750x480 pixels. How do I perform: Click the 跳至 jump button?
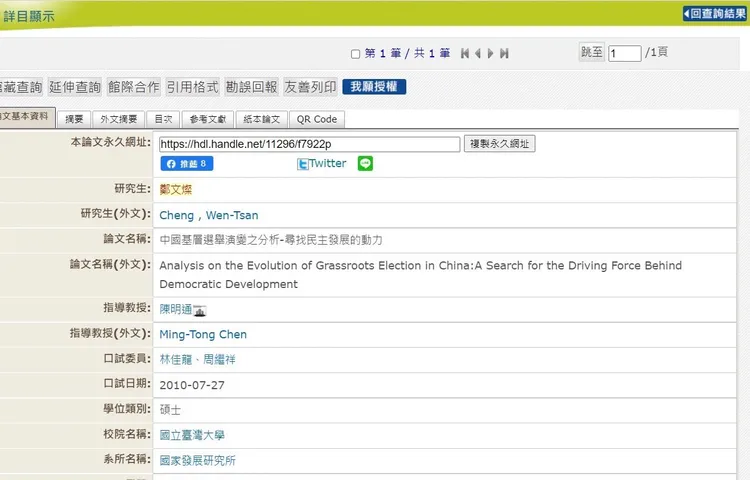pos(592,52)
